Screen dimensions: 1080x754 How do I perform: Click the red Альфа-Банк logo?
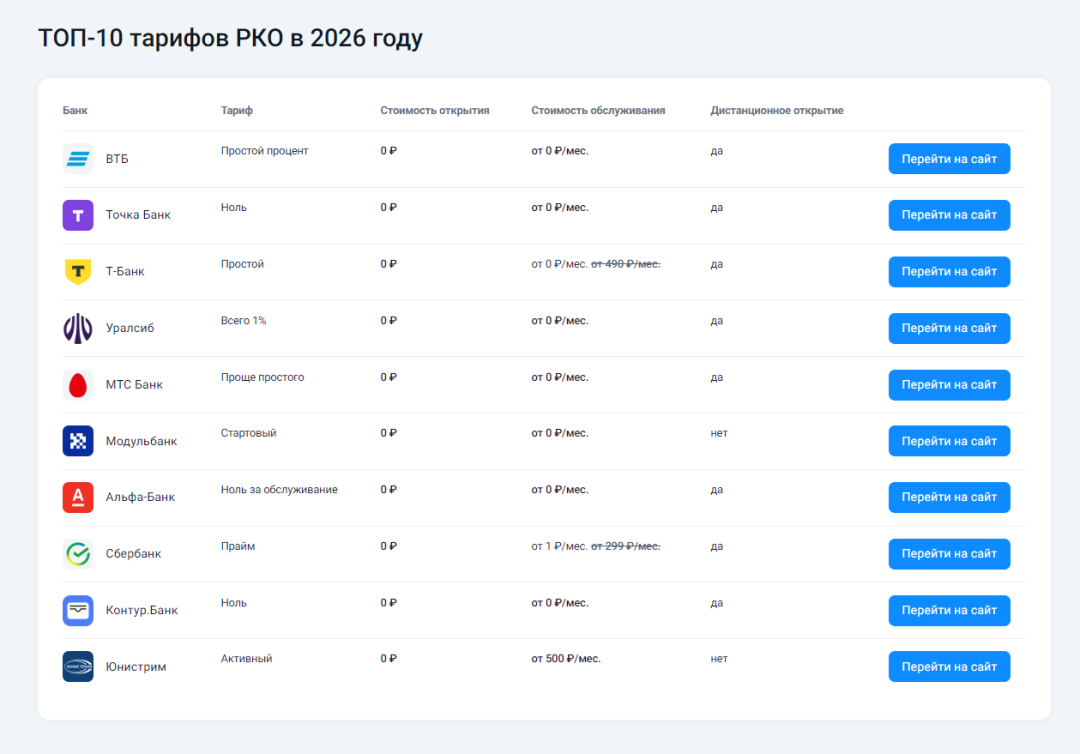pyautogui.click(x=78, y=497)
